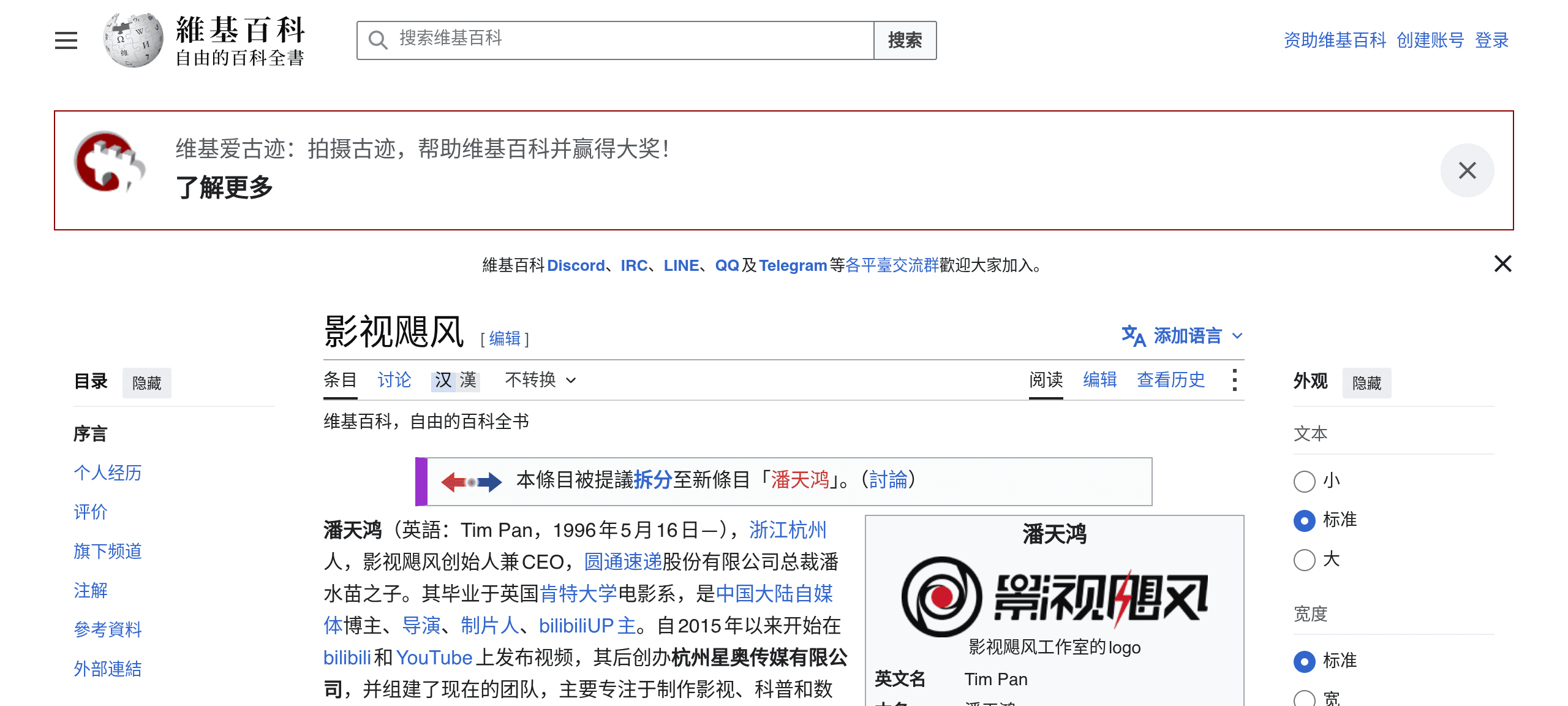Open the three-dot more options menu
This screenshot has width=1568, height=706.
(x=1234, y=380)
